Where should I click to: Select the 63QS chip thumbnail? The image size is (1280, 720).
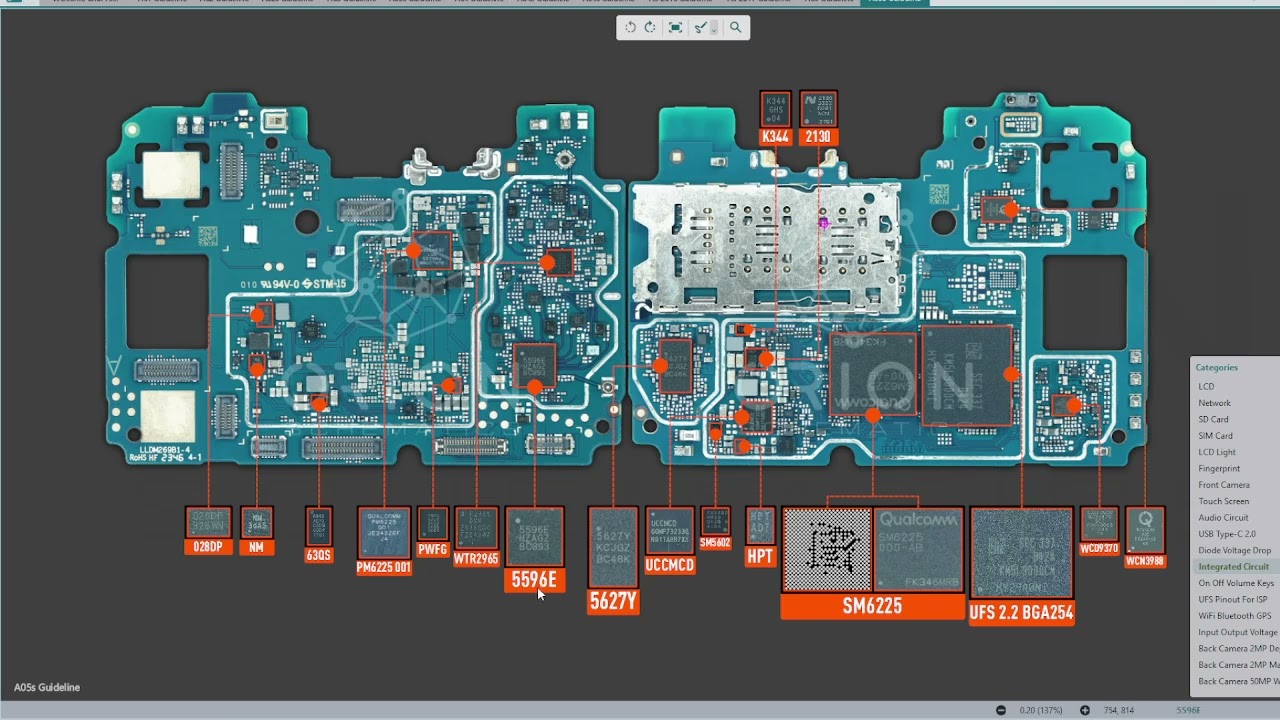coord(319,526)
